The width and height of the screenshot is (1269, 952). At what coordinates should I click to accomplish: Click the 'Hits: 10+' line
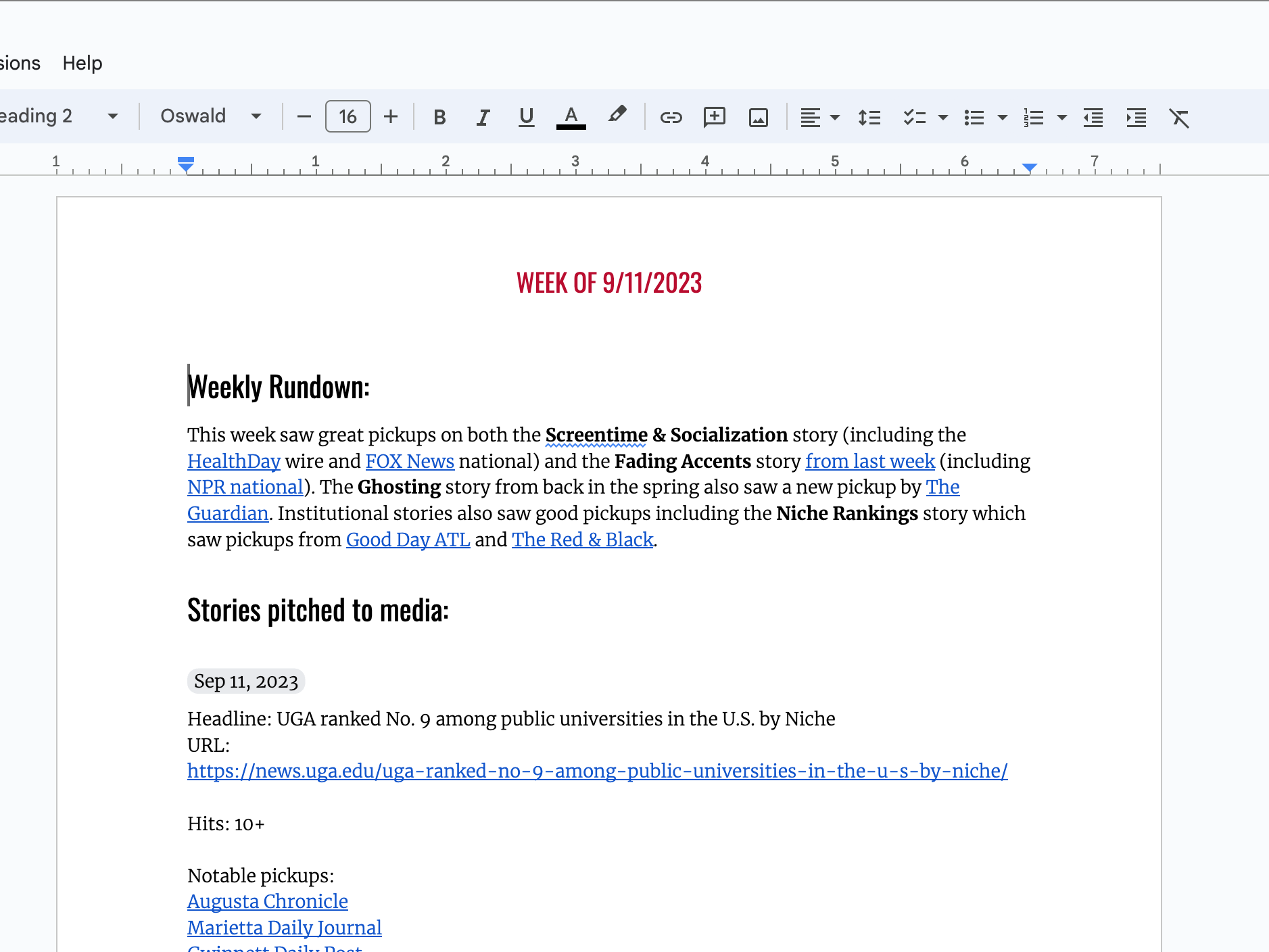[226, 824]
